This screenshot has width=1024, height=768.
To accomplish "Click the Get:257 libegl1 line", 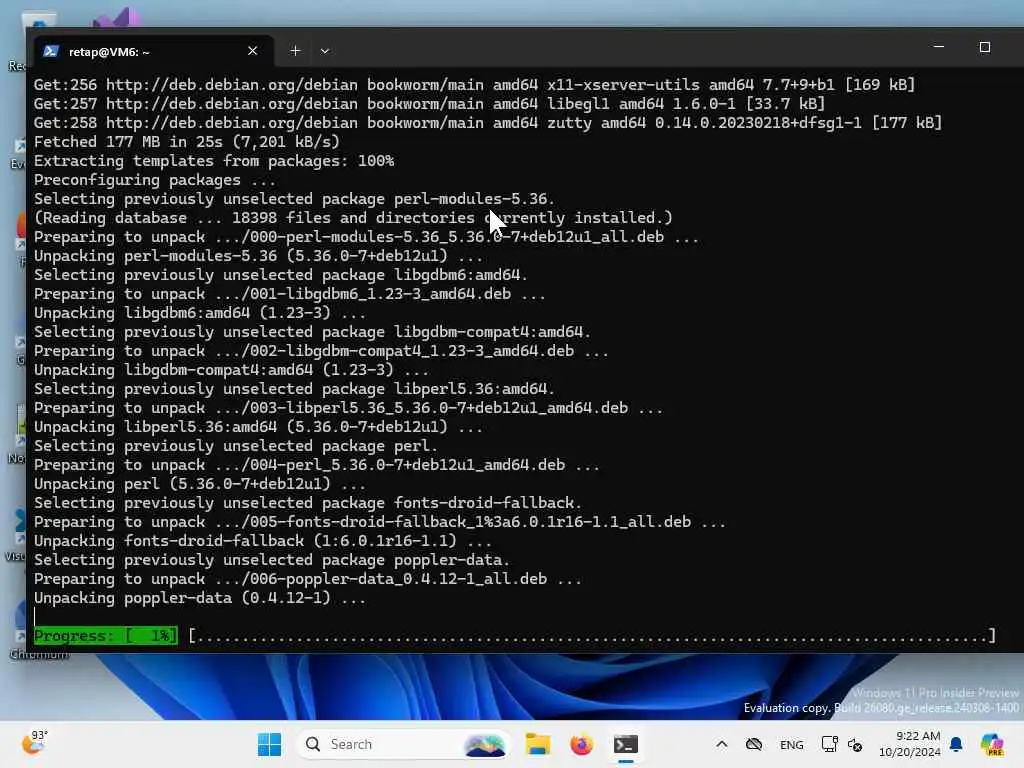I will [430, 104].
